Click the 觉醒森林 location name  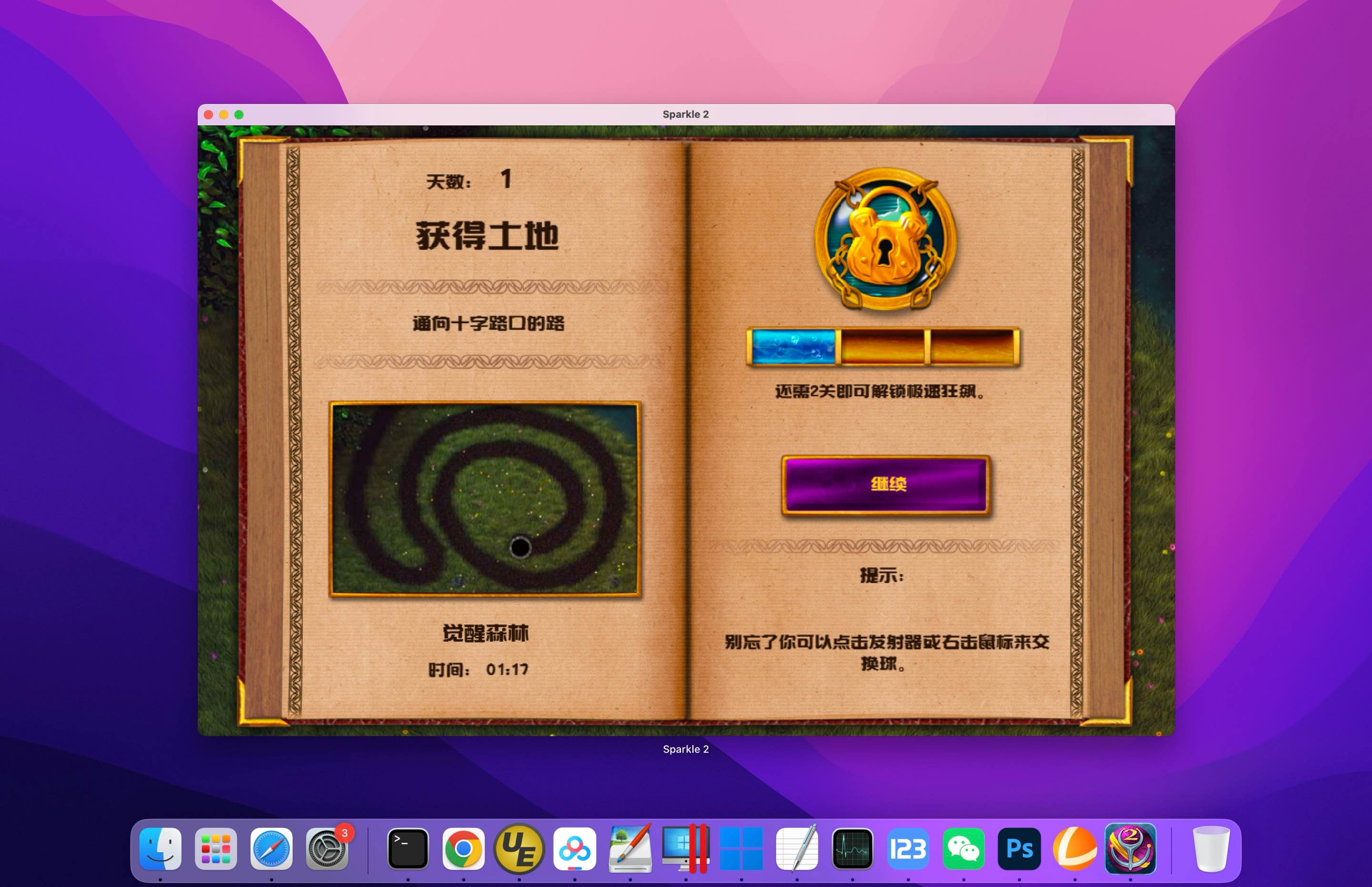click(x=485, y=633)
